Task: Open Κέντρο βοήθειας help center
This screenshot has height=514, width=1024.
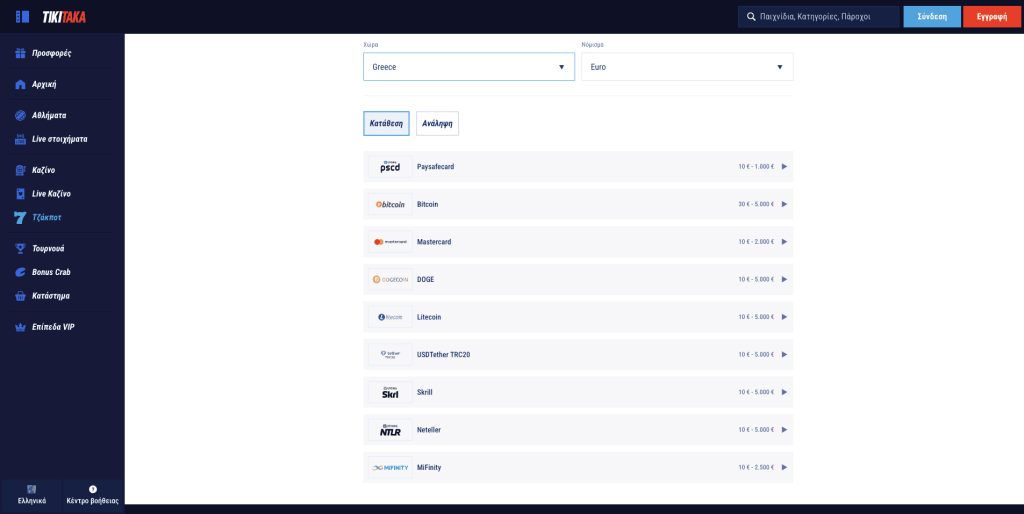Action: [x=92, y=495]
